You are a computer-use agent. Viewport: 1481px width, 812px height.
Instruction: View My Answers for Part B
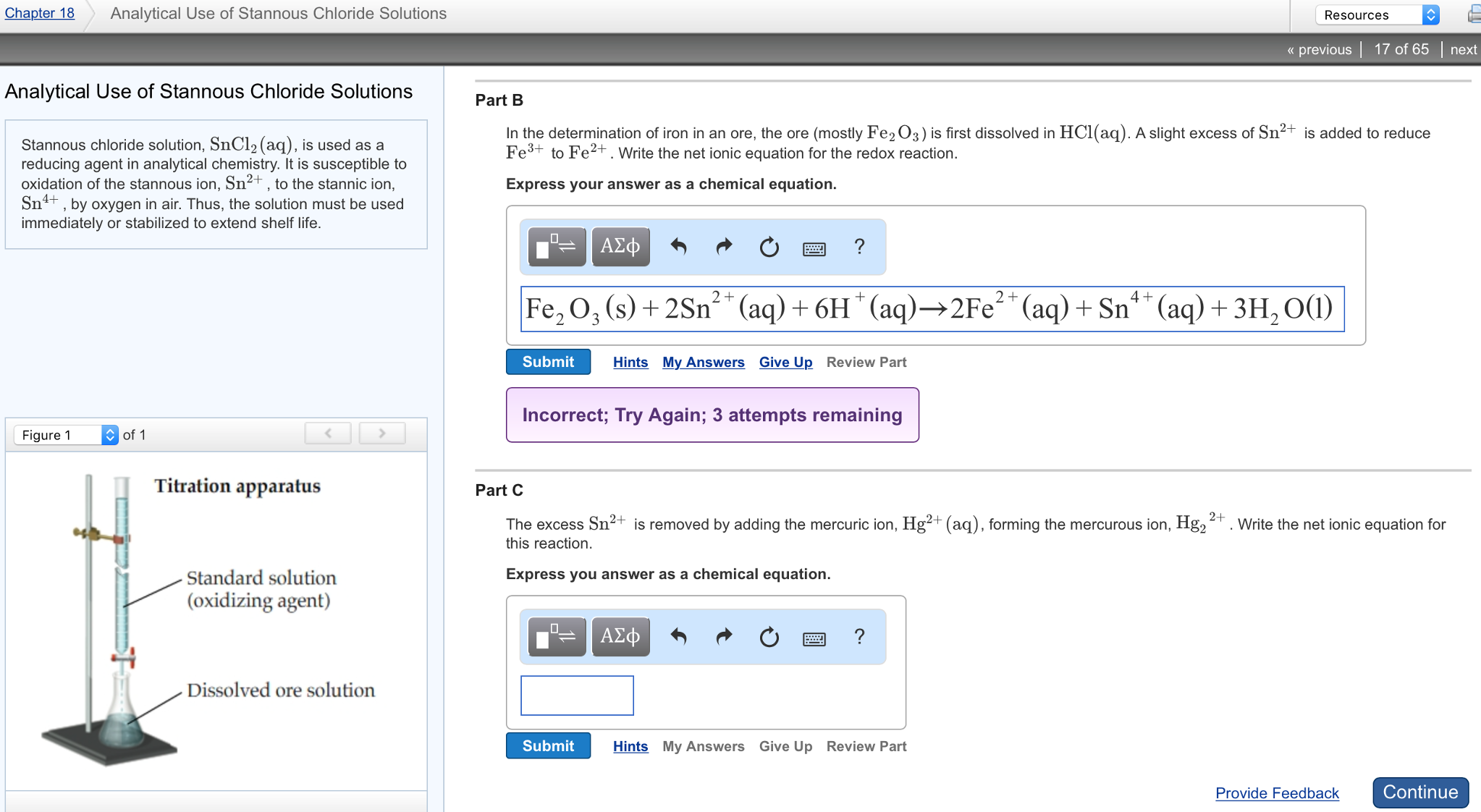pos(703,362)
